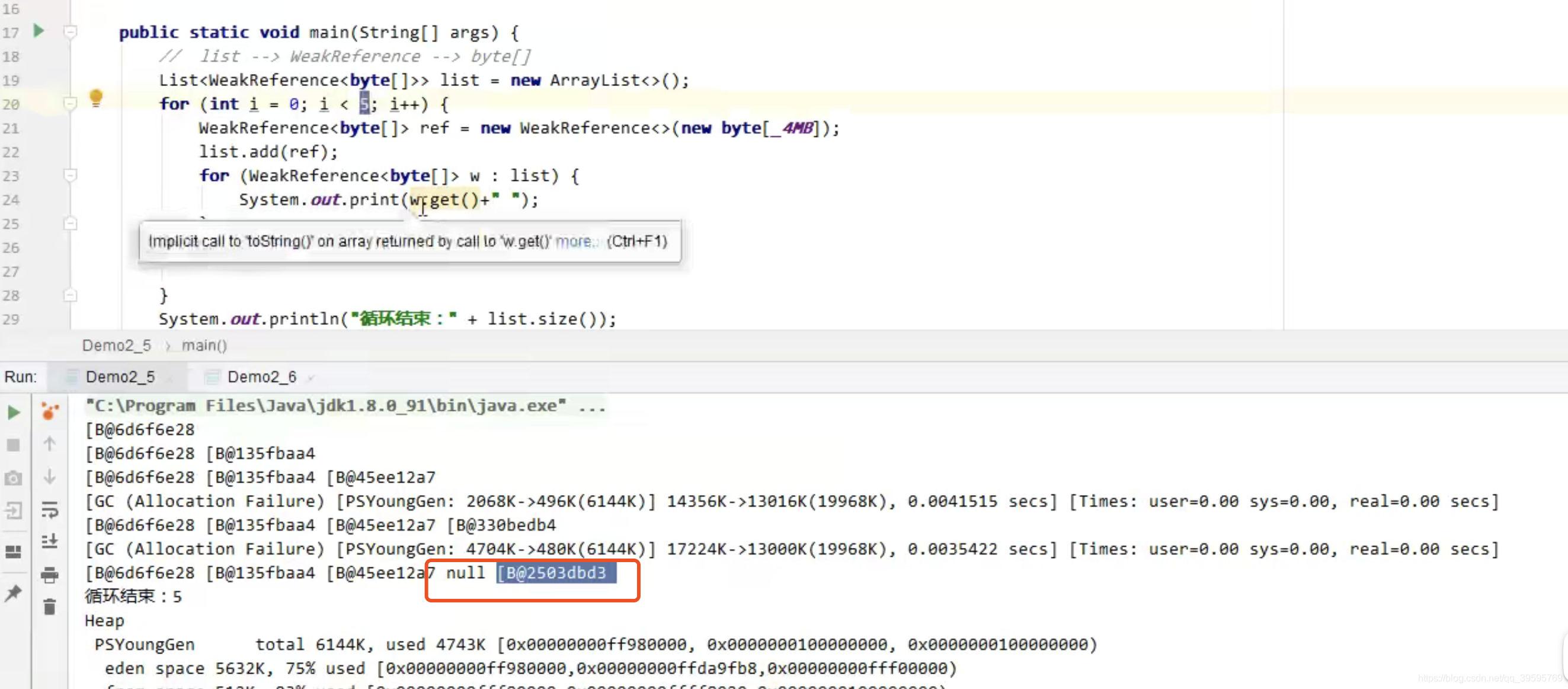Image resolution: width=1568 pixels, height=689 pixels.
Task: Switch to the Demo2_6 run tab
Action: [x=262, y=377]
